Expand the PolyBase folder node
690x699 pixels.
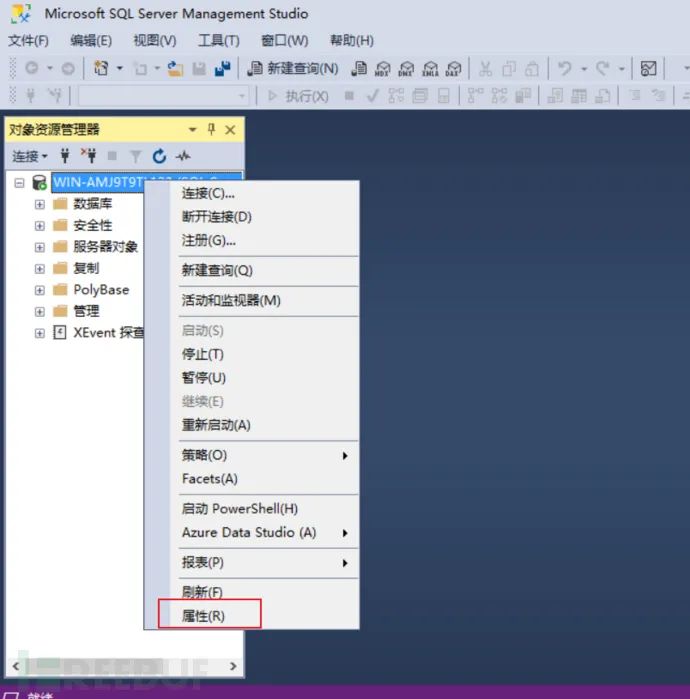pyautogui.click(x=40, y=290)
